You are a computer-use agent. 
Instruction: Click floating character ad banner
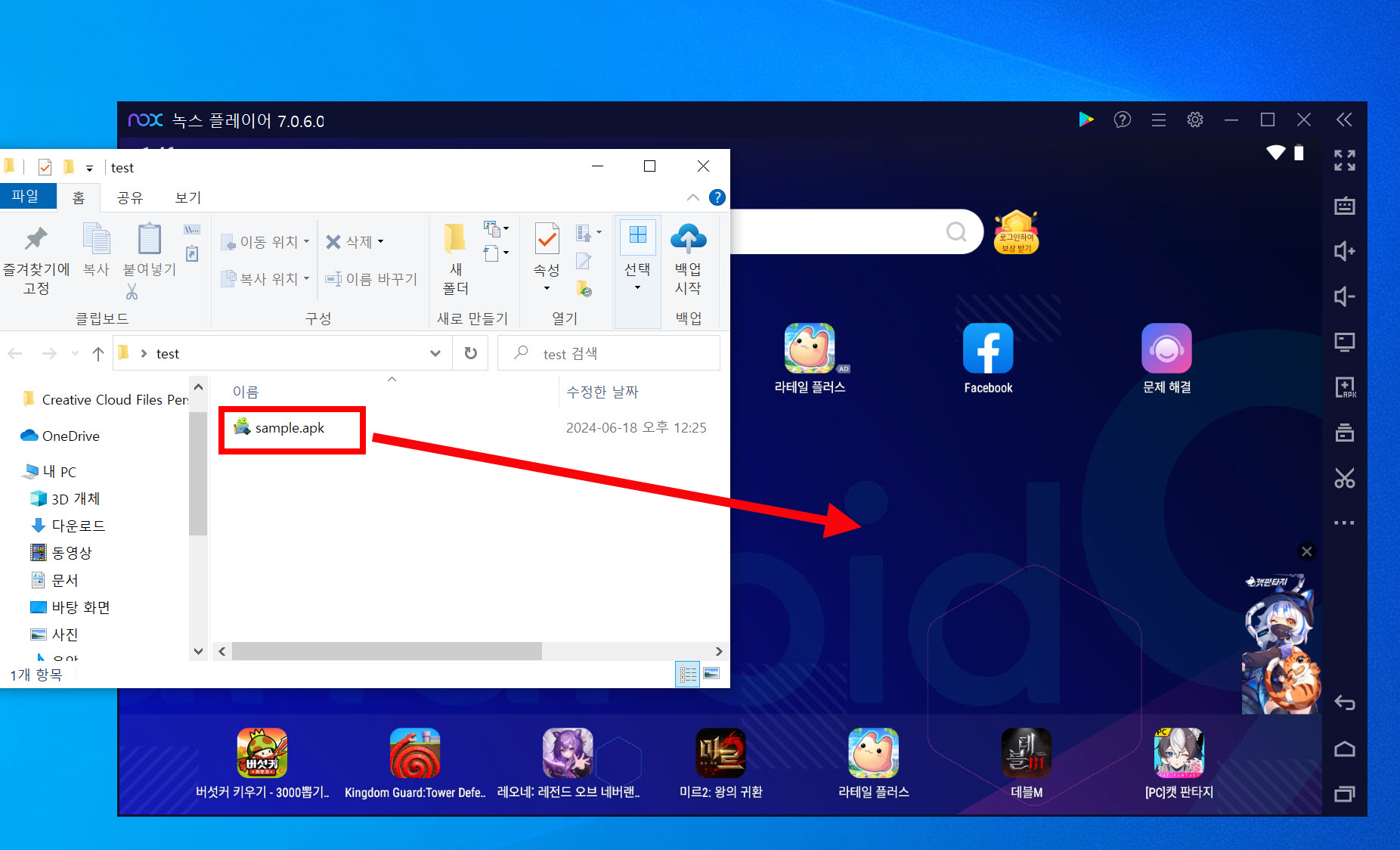point(1281,644)
